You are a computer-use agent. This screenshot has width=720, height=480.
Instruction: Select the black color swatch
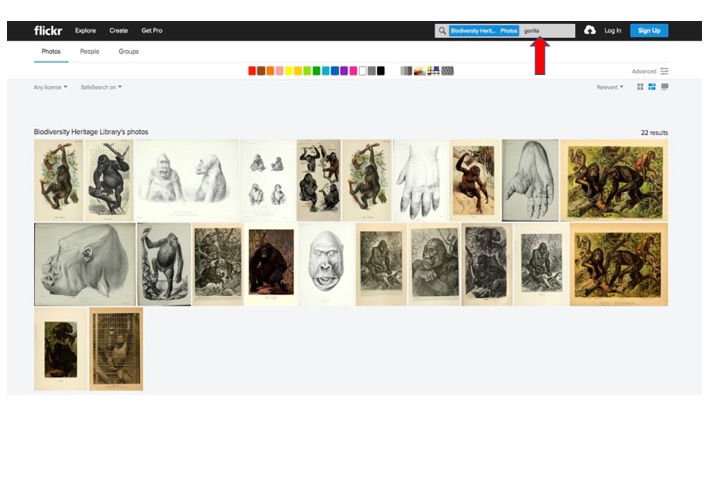(381, 71)
